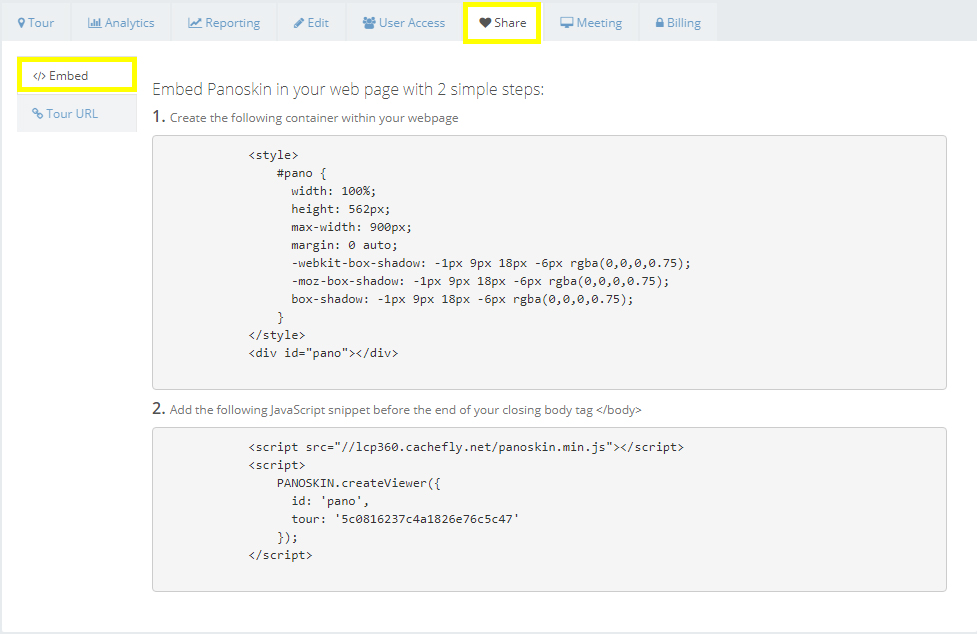The image size is (977, 634).
Task: Click the 'margin: 0 auto;' code line
Action: pos(344,245)
